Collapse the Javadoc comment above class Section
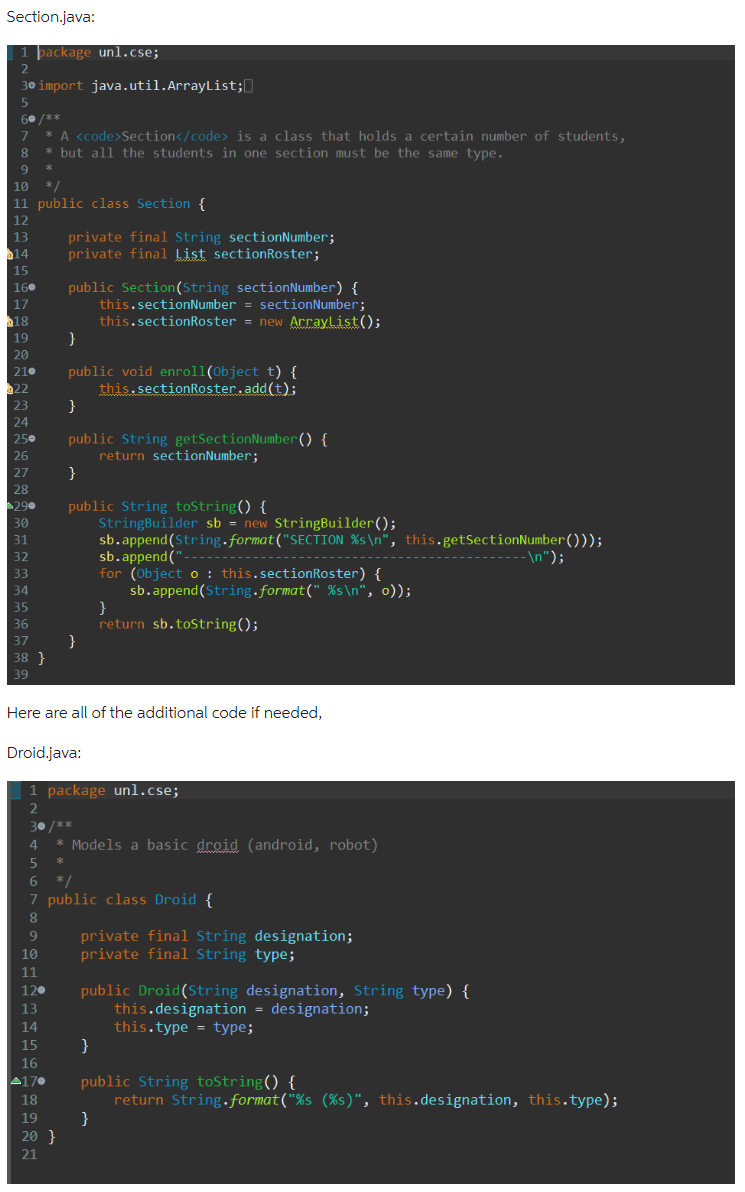Screen dimensions: 745x1192 [32, 119]
